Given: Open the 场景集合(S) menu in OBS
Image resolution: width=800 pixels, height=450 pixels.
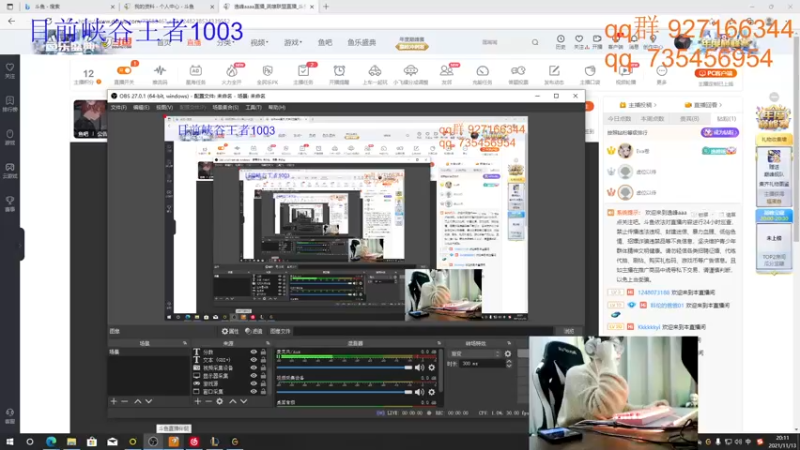Looking at the screenshot, I should pyautogui.click(x=226, y=108).
